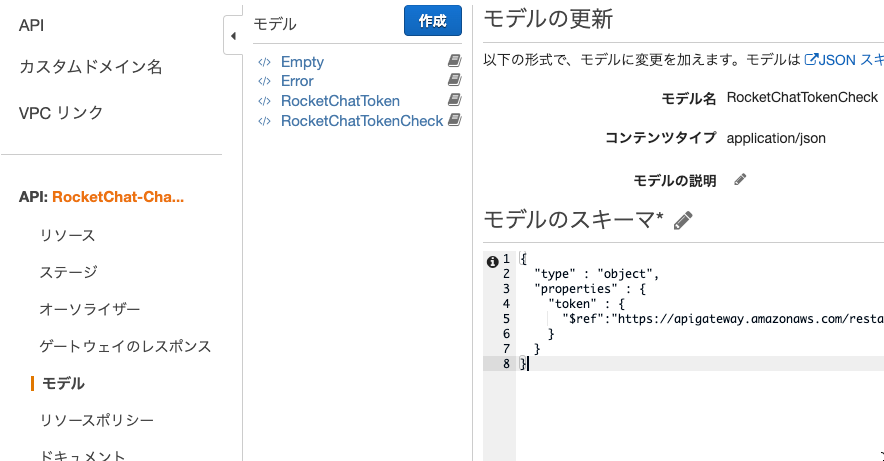Go to オーソライザー section

click(x=90, y=309)
